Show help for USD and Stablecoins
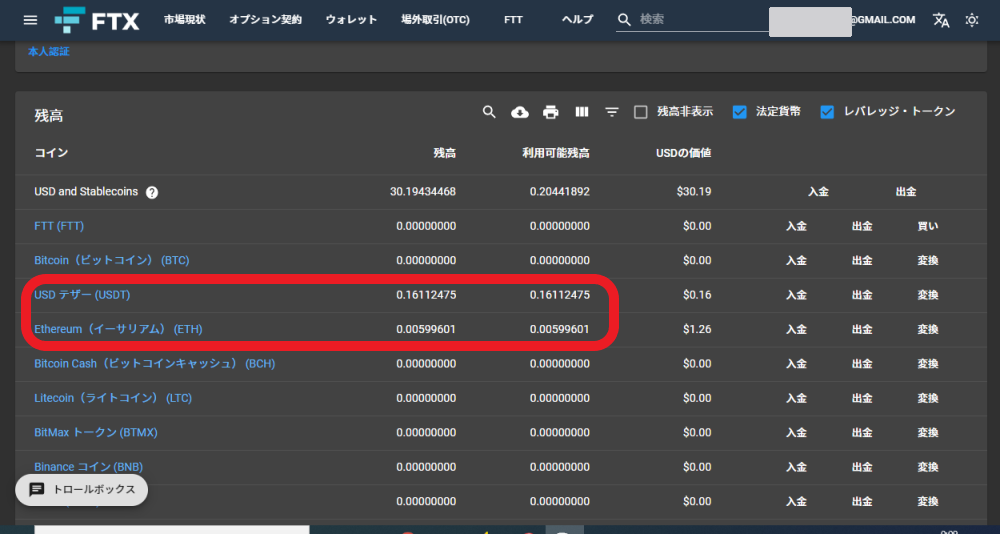Image resolution: width=1000 pixels, height=534 pixels. click(152, 192)
